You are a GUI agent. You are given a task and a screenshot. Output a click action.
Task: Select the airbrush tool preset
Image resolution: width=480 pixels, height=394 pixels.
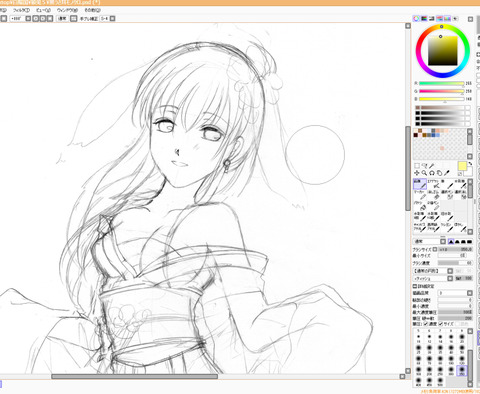tap(434, 184)
